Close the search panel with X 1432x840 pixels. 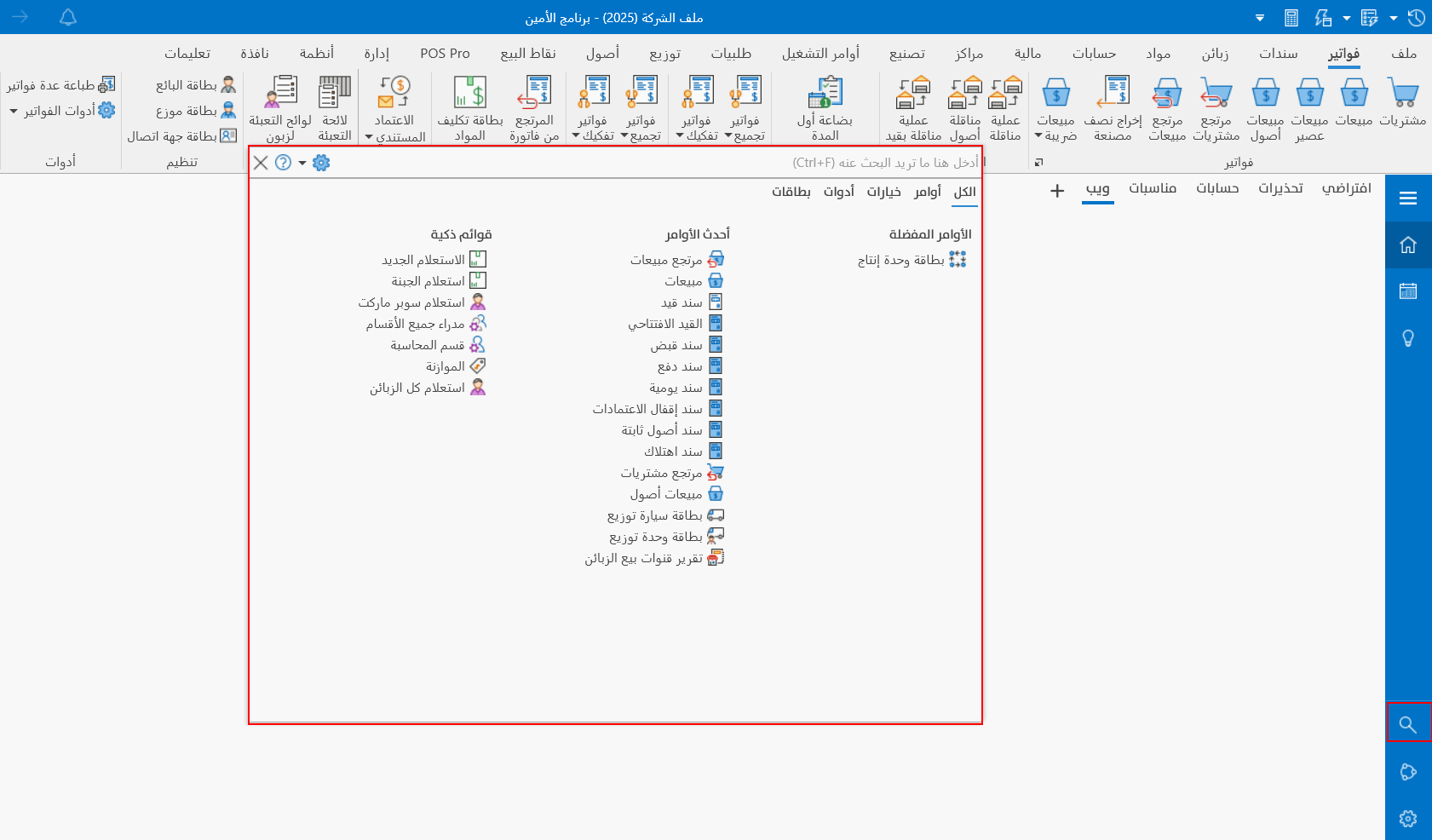261,163
